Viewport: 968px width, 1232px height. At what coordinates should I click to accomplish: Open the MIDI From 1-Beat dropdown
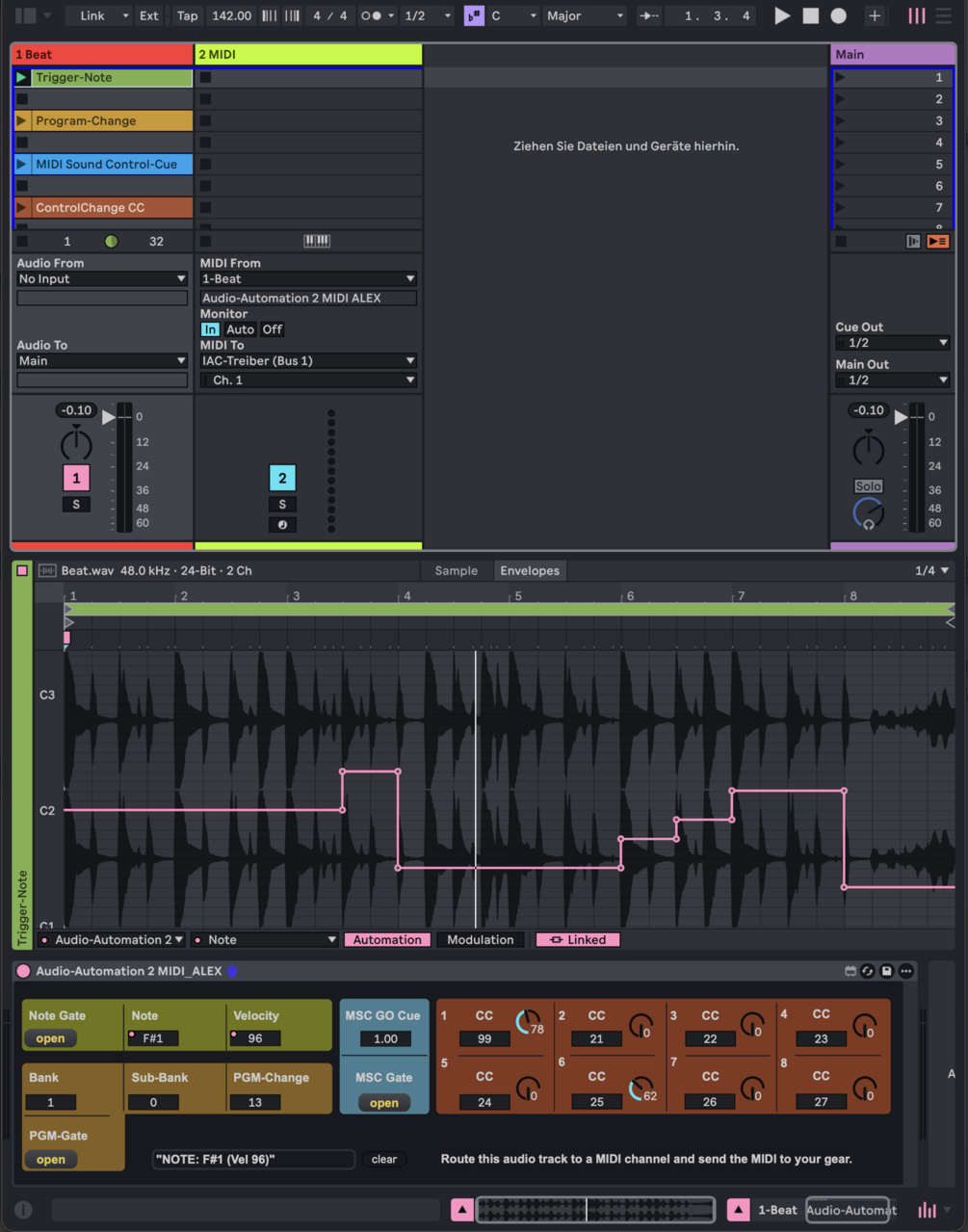tap(308, 278)
